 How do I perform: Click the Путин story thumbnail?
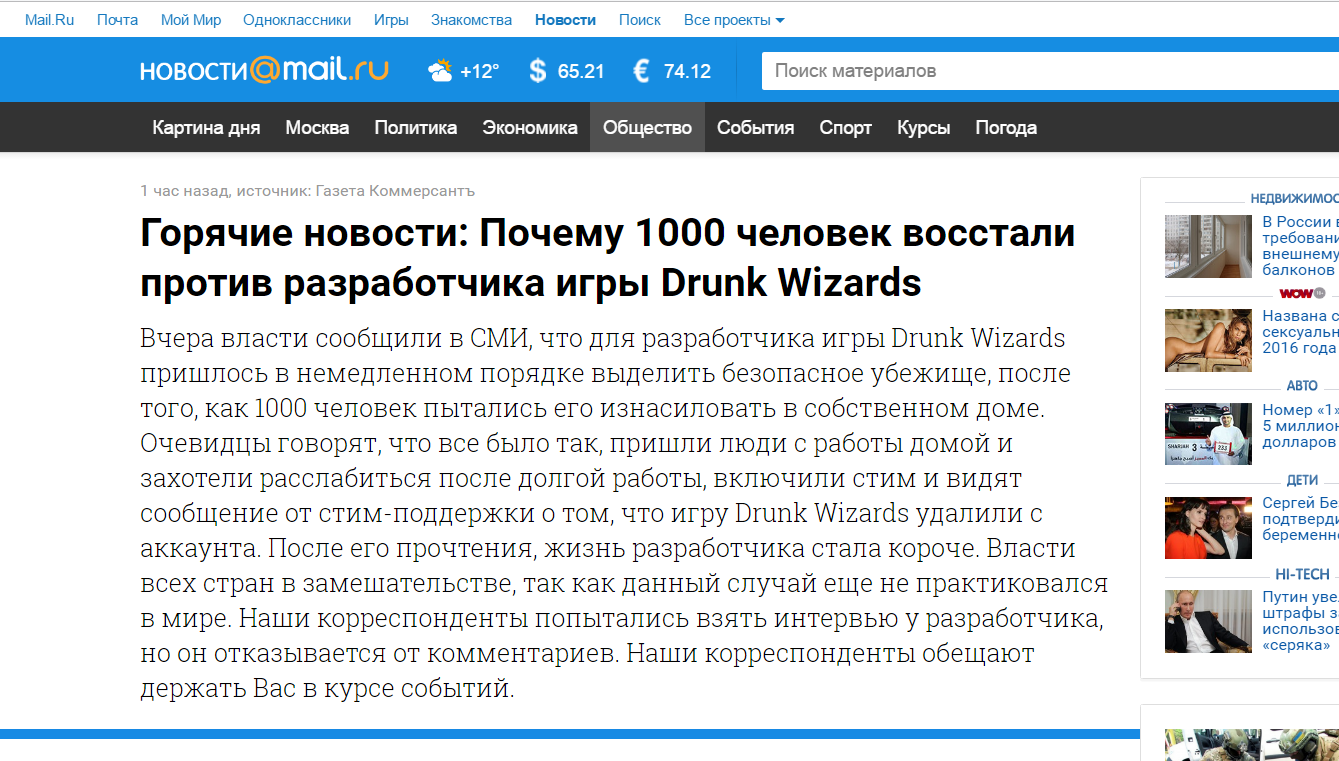[1208, 621]
